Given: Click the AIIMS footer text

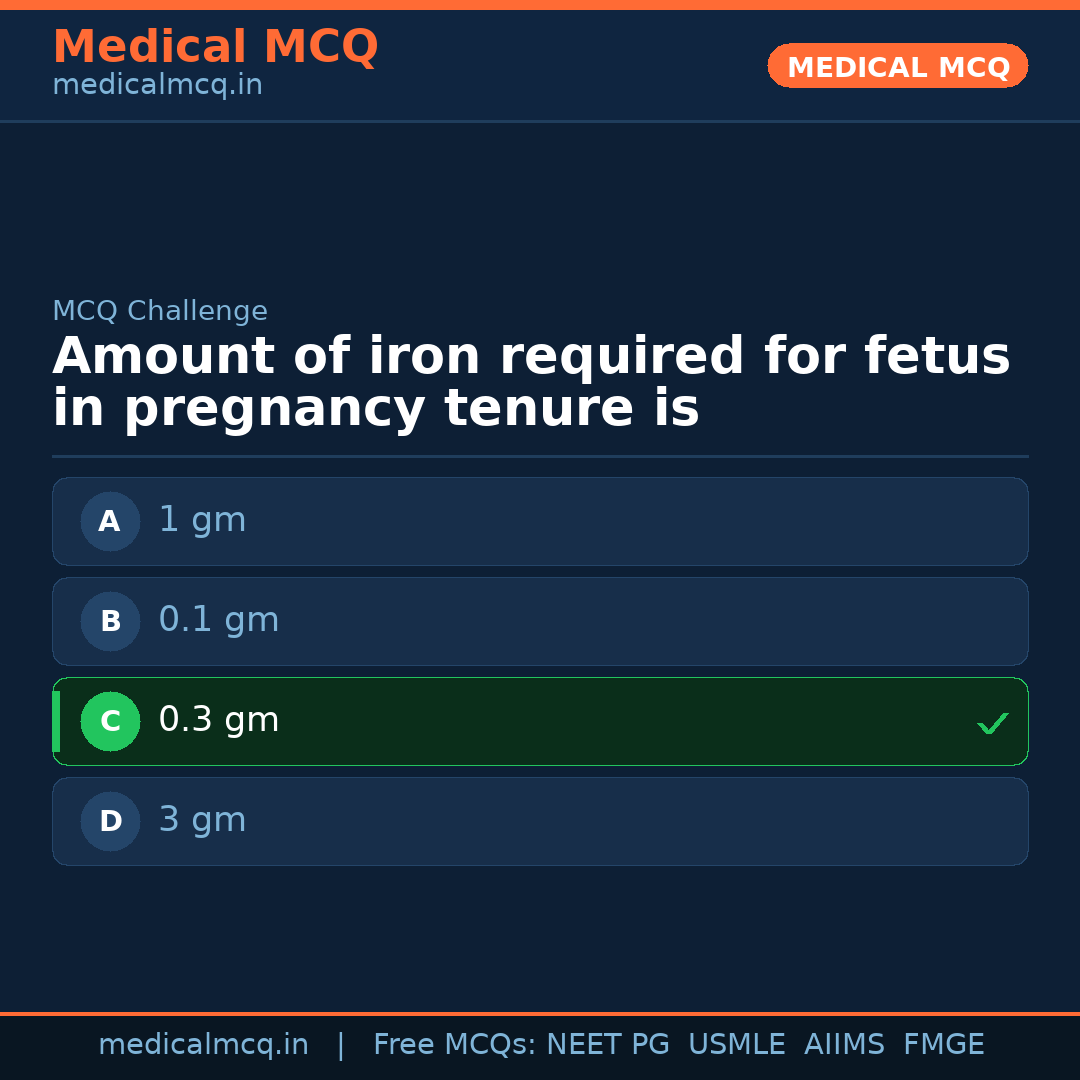Looking at the screenshot, I should (844, 1045).
